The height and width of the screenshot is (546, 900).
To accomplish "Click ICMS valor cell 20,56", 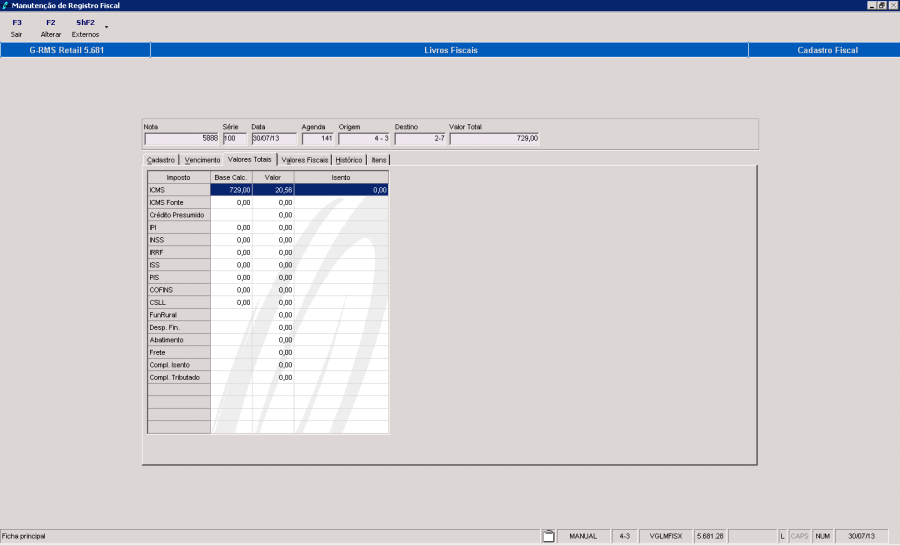I will (x=273, y=190).
